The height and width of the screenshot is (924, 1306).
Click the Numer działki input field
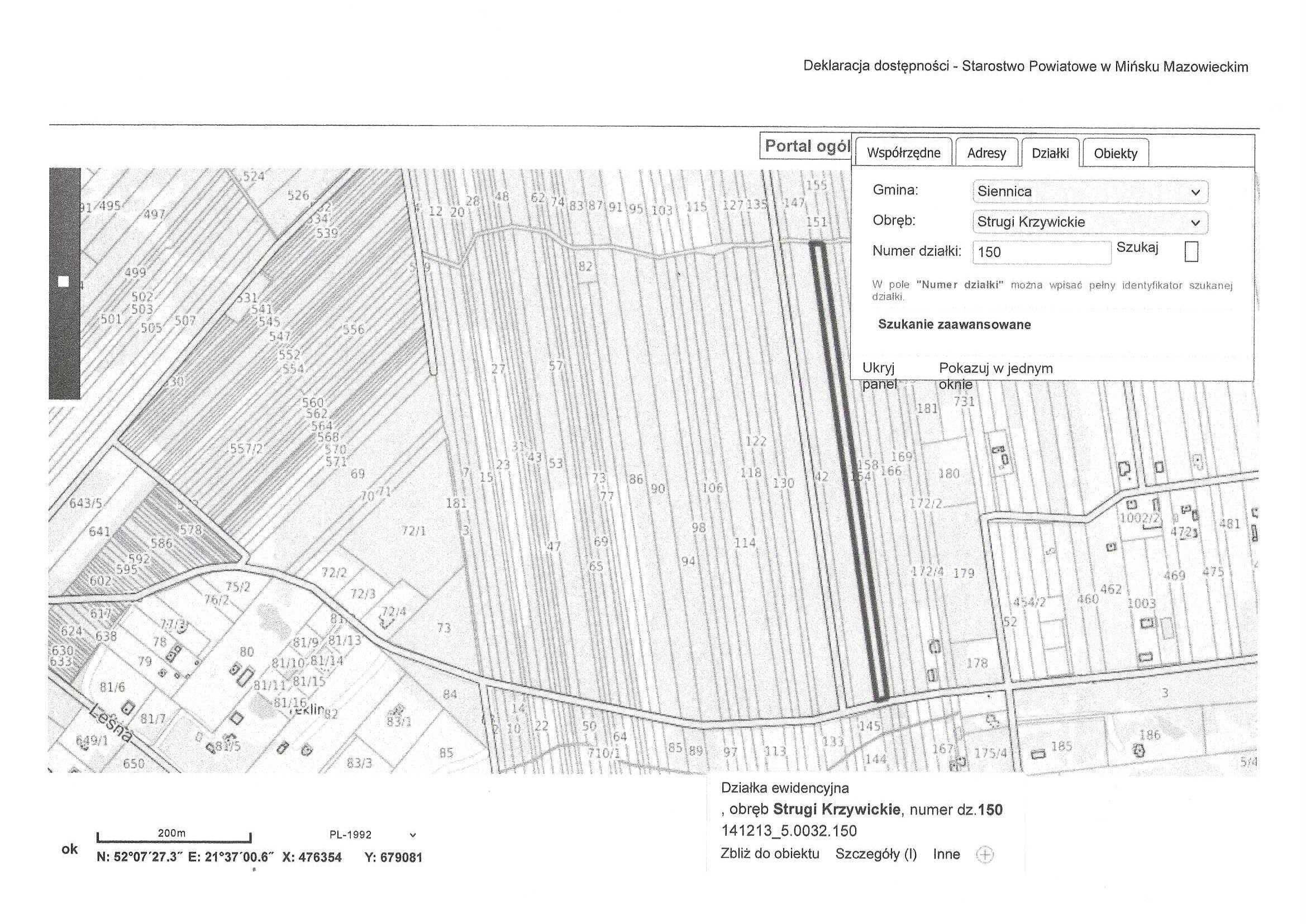point(1041,252)
